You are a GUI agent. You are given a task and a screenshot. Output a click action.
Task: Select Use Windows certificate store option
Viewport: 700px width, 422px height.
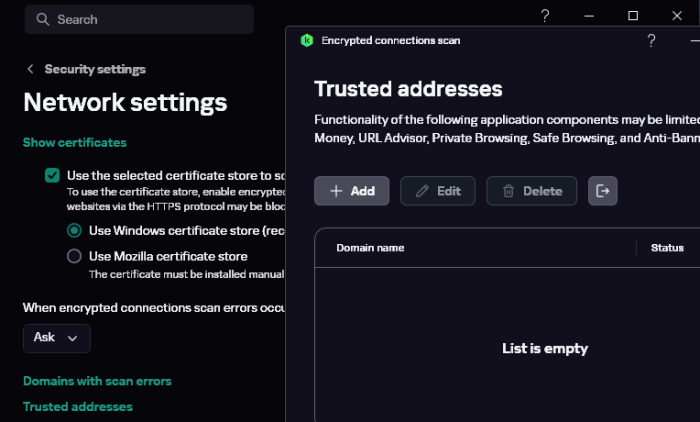point(74,229)
